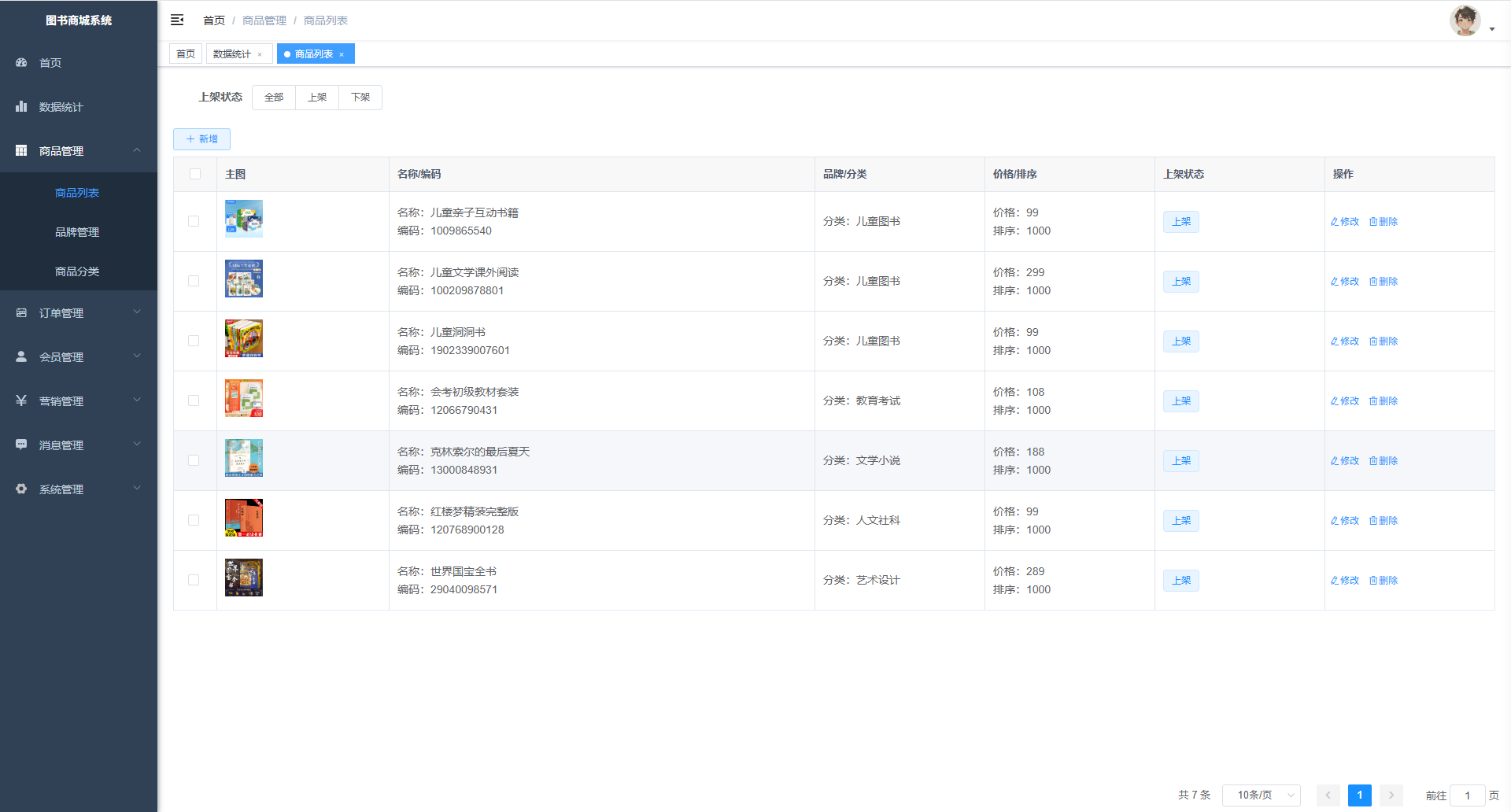The image size is (1511, 812).
Task: Click the dashboard icon beside 首页
Action: pyautogui.click(x=21, y=62)
